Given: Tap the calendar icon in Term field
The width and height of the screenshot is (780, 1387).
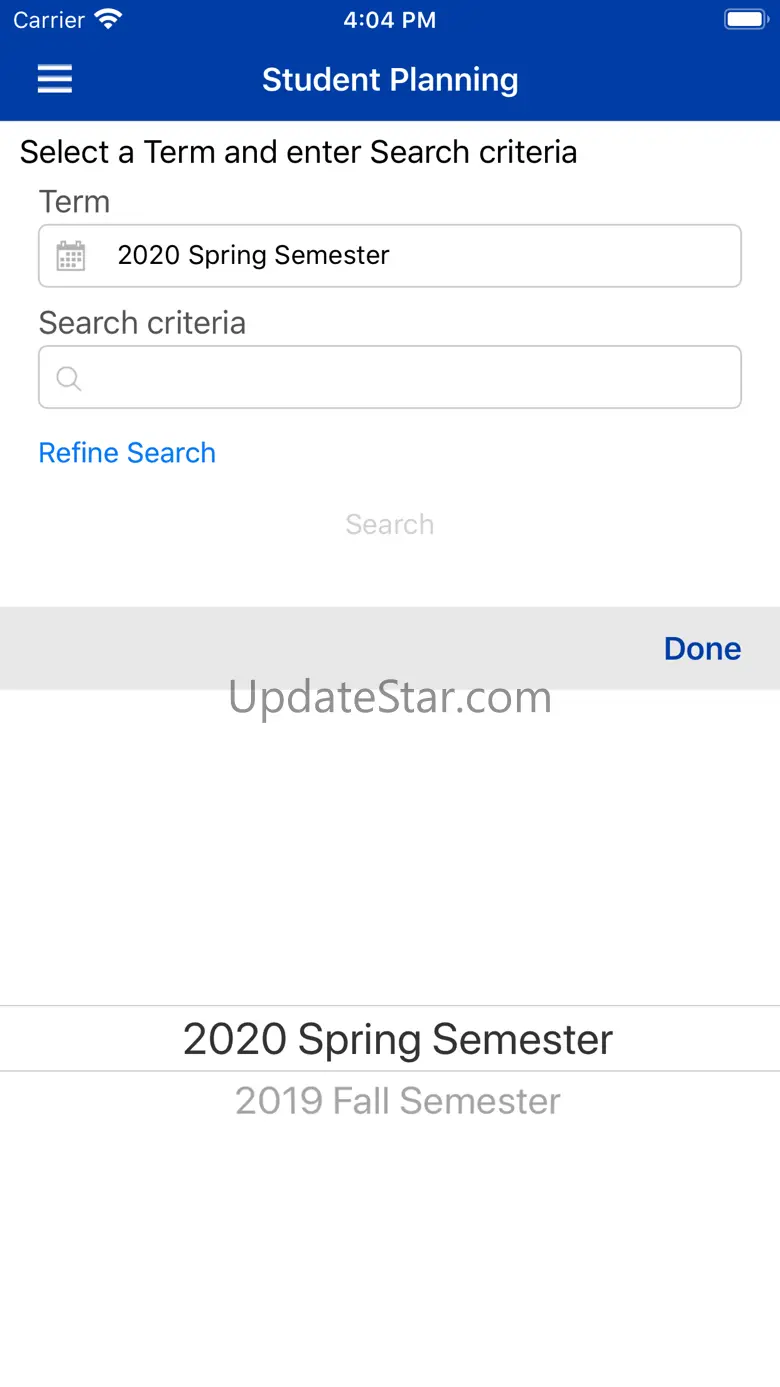Looking at the screenshot, I should 71,256.
